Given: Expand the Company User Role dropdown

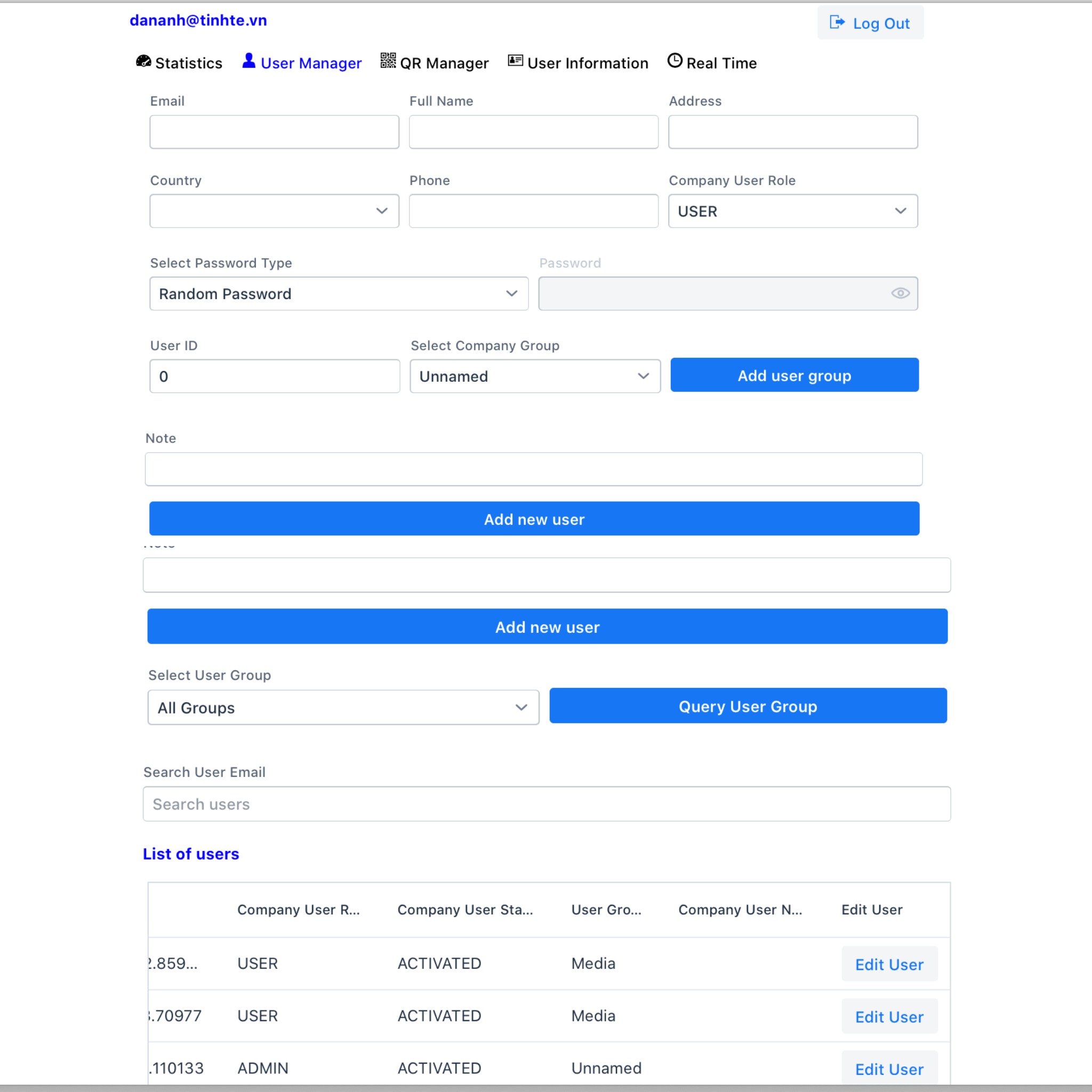Looking at the screenshot, I should point(792,211).
